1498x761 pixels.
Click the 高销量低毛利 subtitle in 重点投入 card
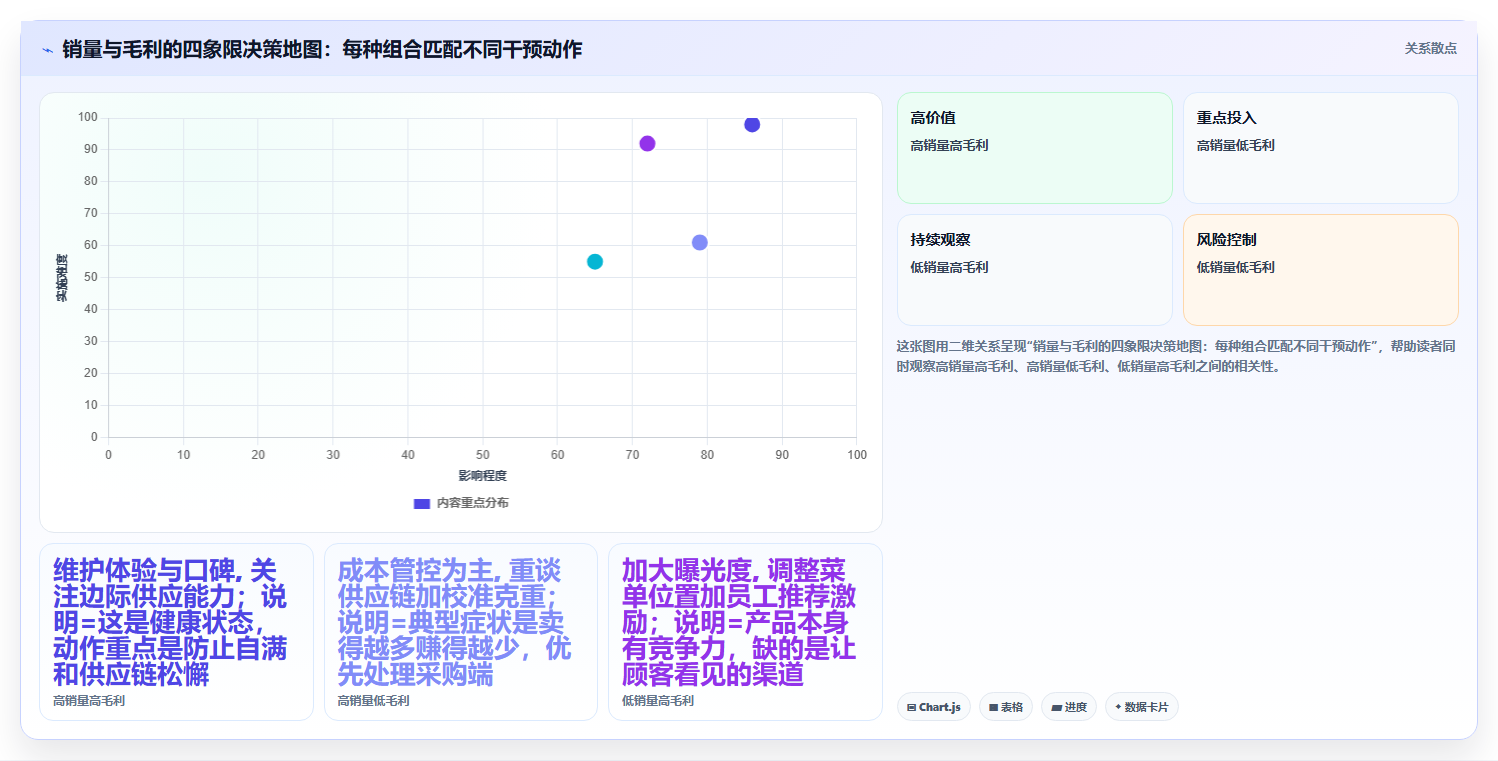tap(1235, 145)
